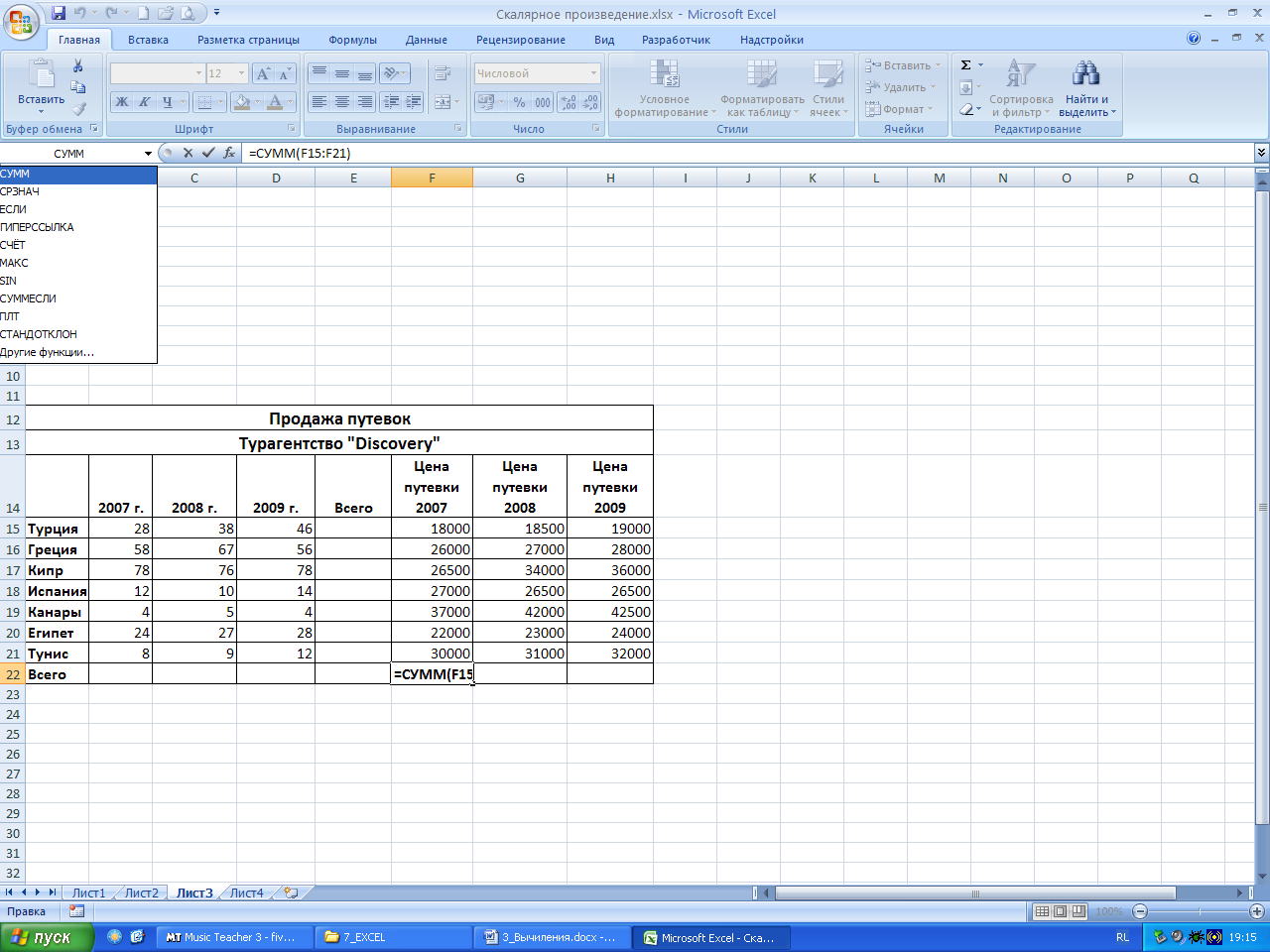
Task: Click the thousands separator (000) button
Action: 543,102
